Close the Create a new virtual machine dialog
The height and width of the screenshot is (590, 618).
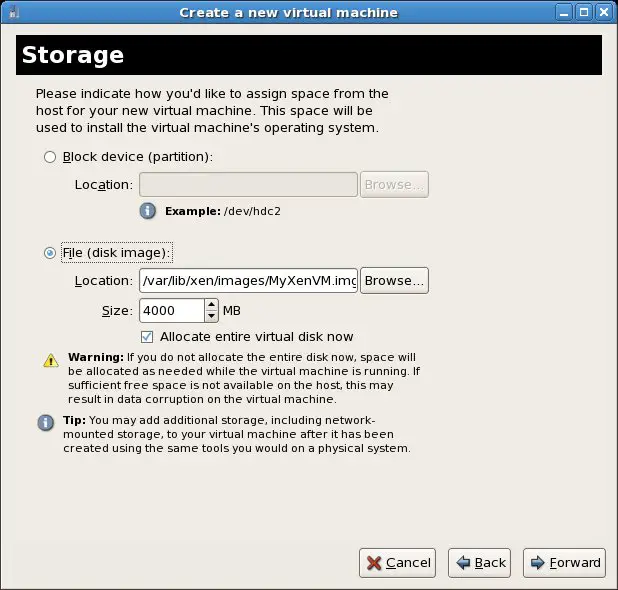(x=604, y=12)
